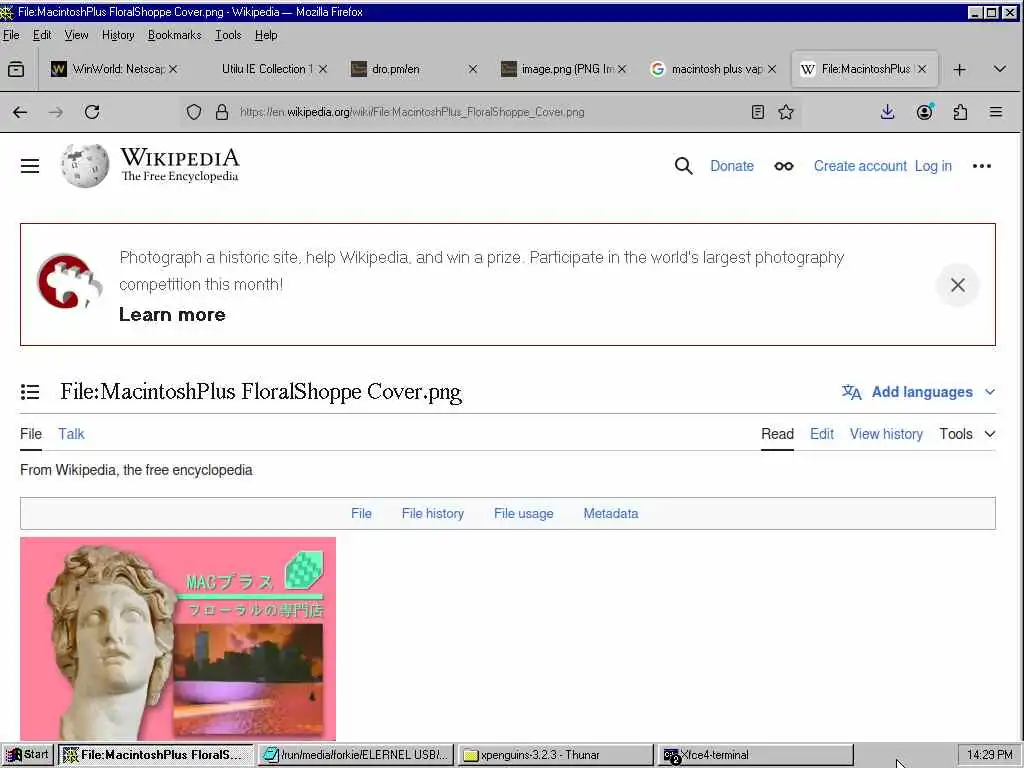
Task: Click Create account link
Action: 860,166
